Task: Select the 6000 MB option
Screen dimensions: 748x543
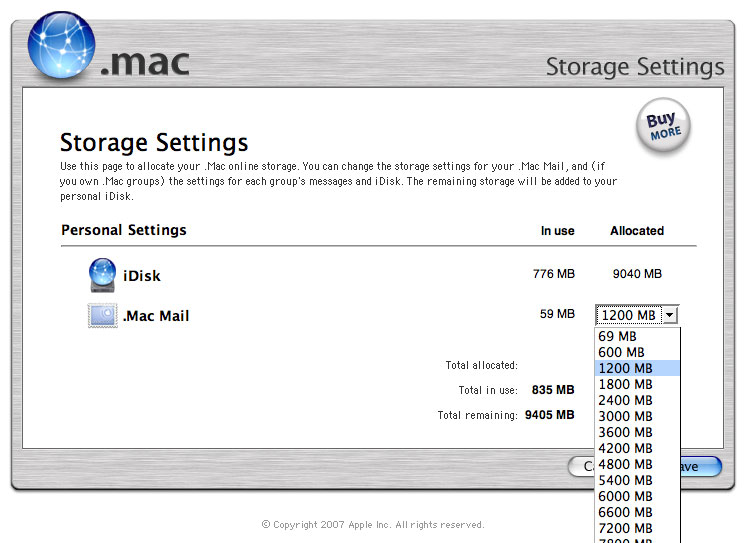Action: tap(625, 497)
